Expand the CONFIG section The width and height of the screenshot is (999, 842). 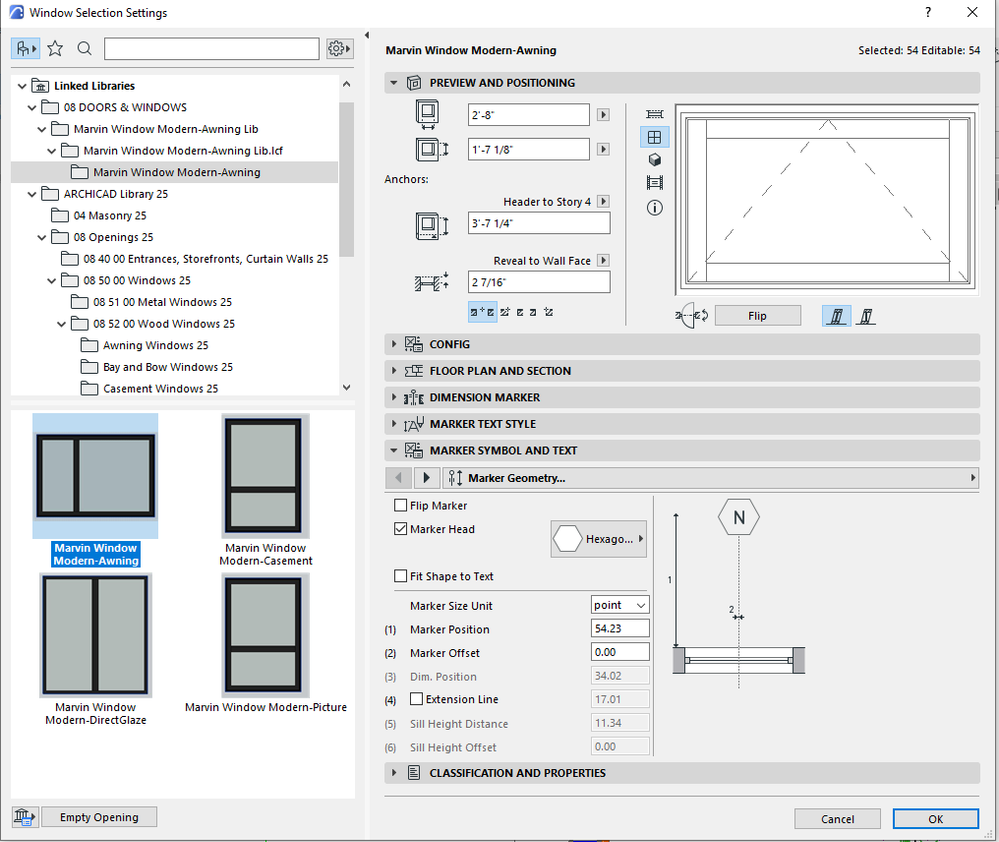tap(394, 344)
